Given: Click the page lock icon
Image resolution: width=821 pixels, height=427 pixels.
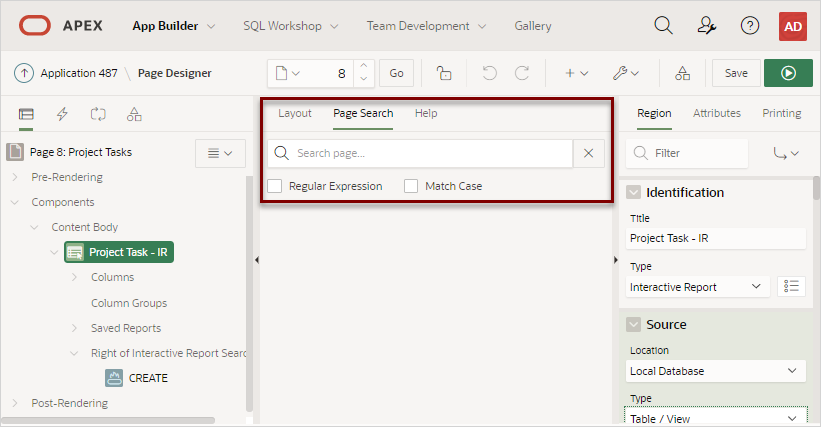Looking at the screenshot, I should click(x=444, y=73).
